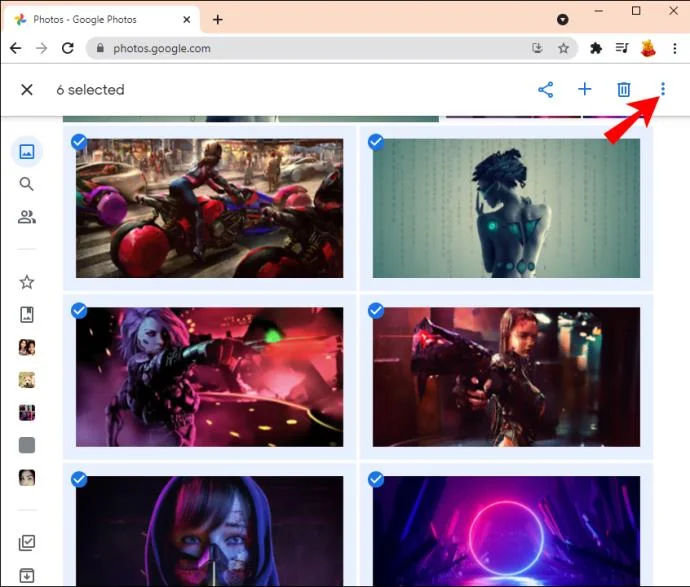The width and height of the screenshot is (690, 587).
Task: Go forward in browser
Action: tap(42, 48)
